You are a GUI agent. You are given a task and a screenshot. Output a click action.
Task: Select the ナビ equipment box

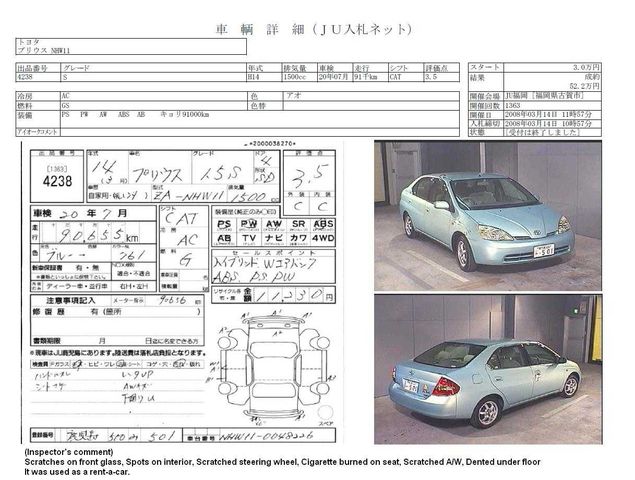[x=273, y=239]
